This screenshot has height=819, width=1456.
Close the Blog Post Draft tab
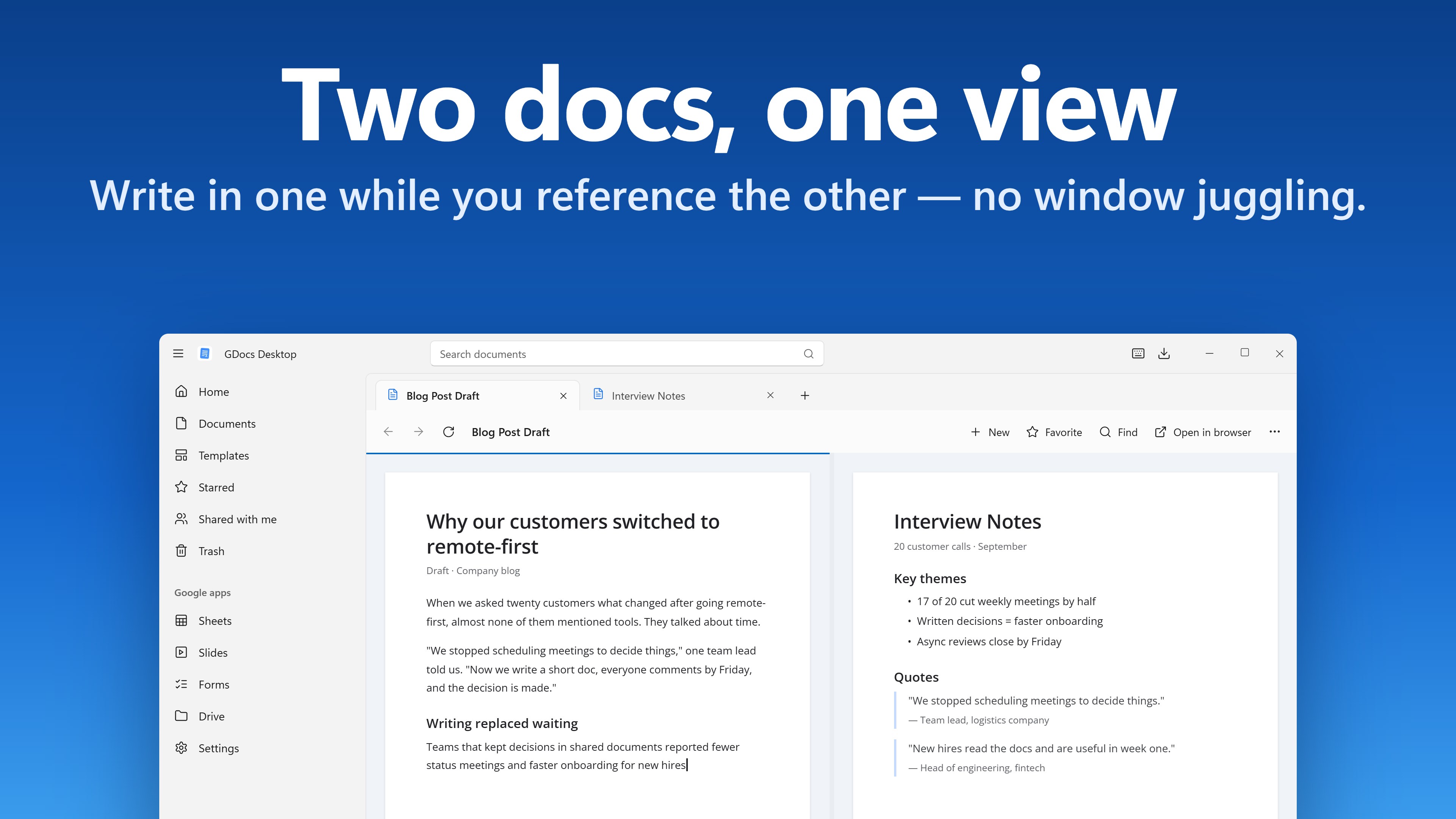pos(563,395)
